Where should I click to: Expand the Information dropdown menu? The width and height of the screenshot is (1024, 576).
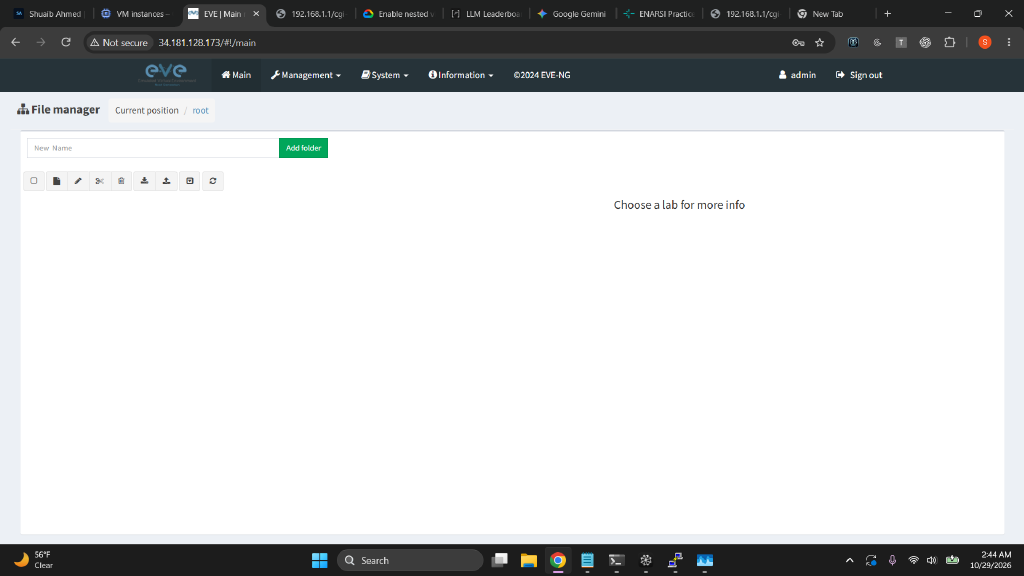(x=460, y=75)
